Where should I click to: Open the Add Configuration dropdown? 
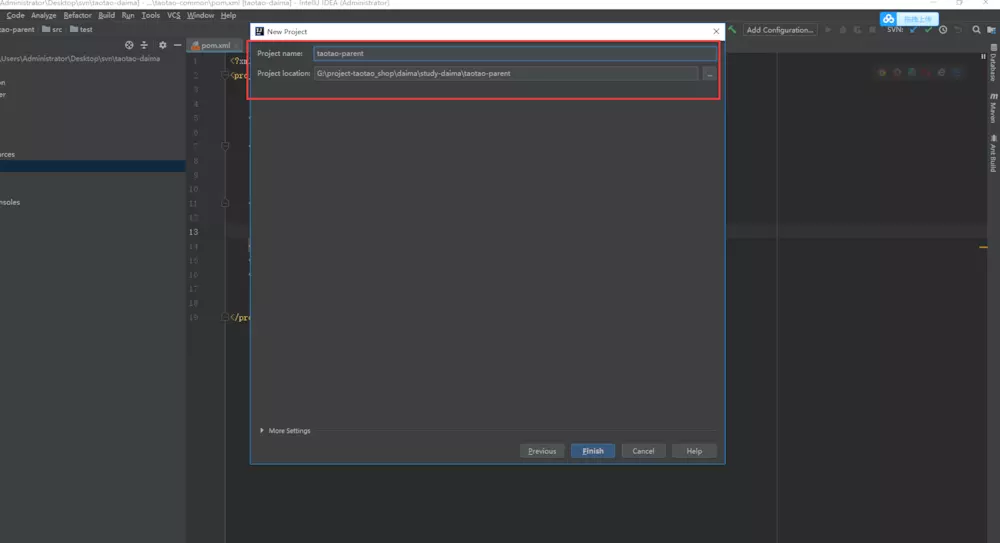coord(779,30)
